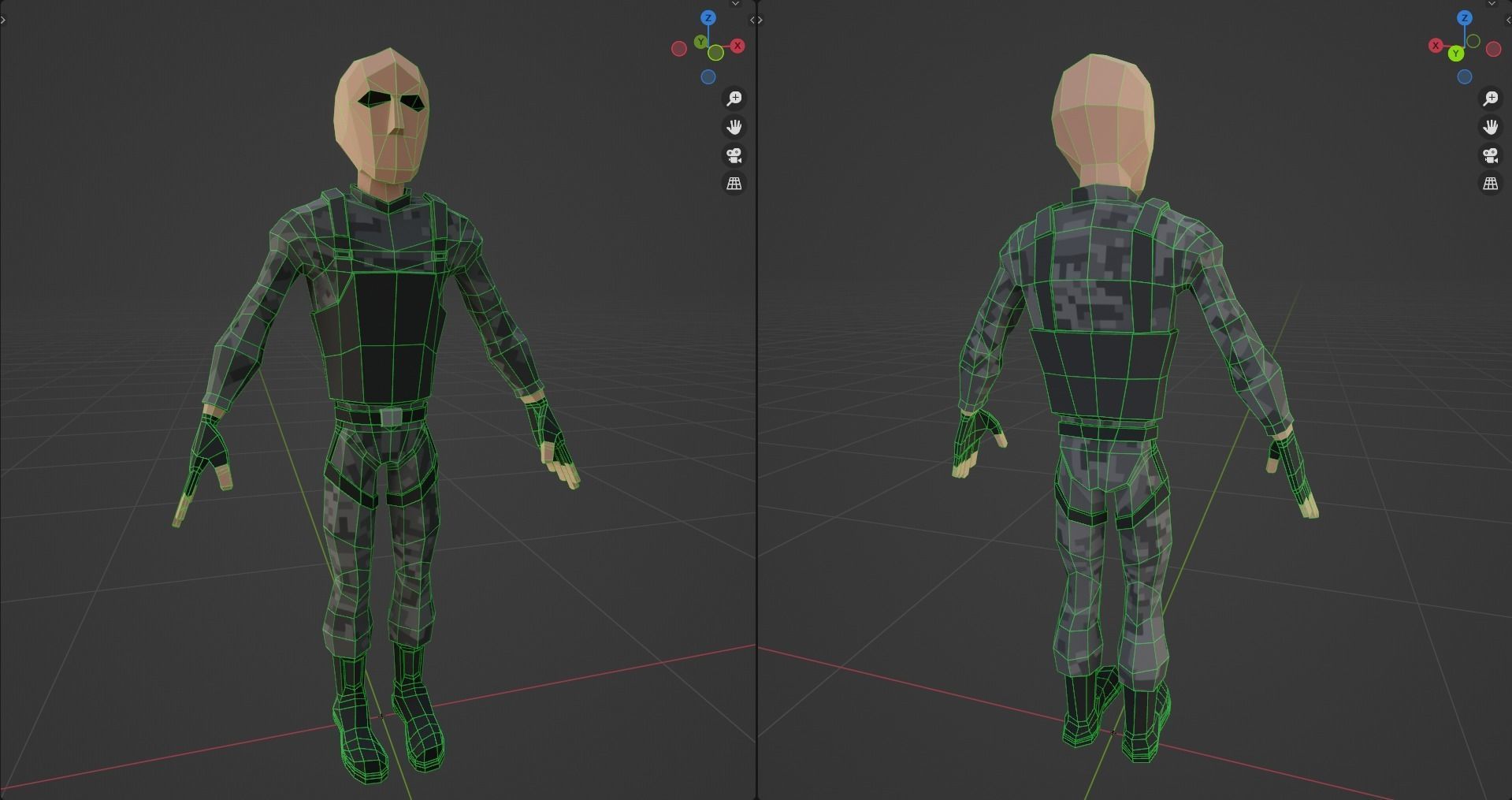The width and height of the screenshot is (1512, 800).
Task: Click unlabeled red circle in right viewport gizmo
Action: pos(1493,49)
